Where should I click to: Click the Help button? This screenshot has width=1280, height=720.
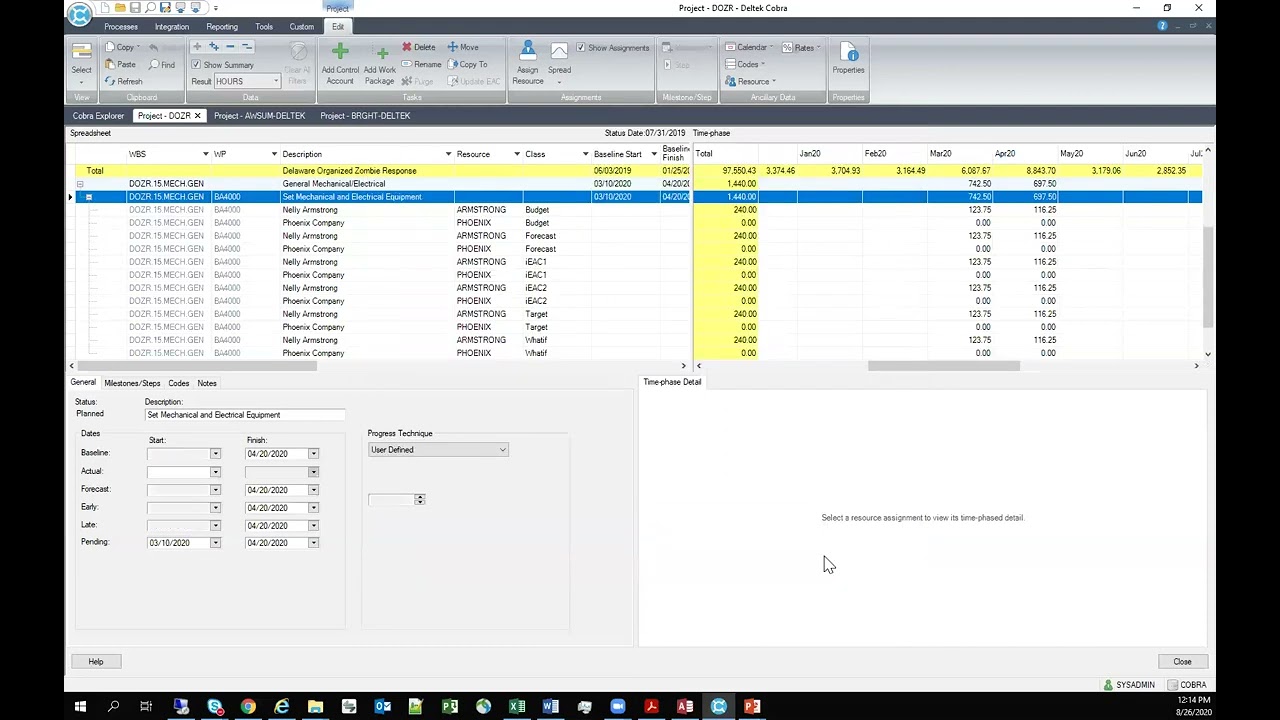point(96,662)
